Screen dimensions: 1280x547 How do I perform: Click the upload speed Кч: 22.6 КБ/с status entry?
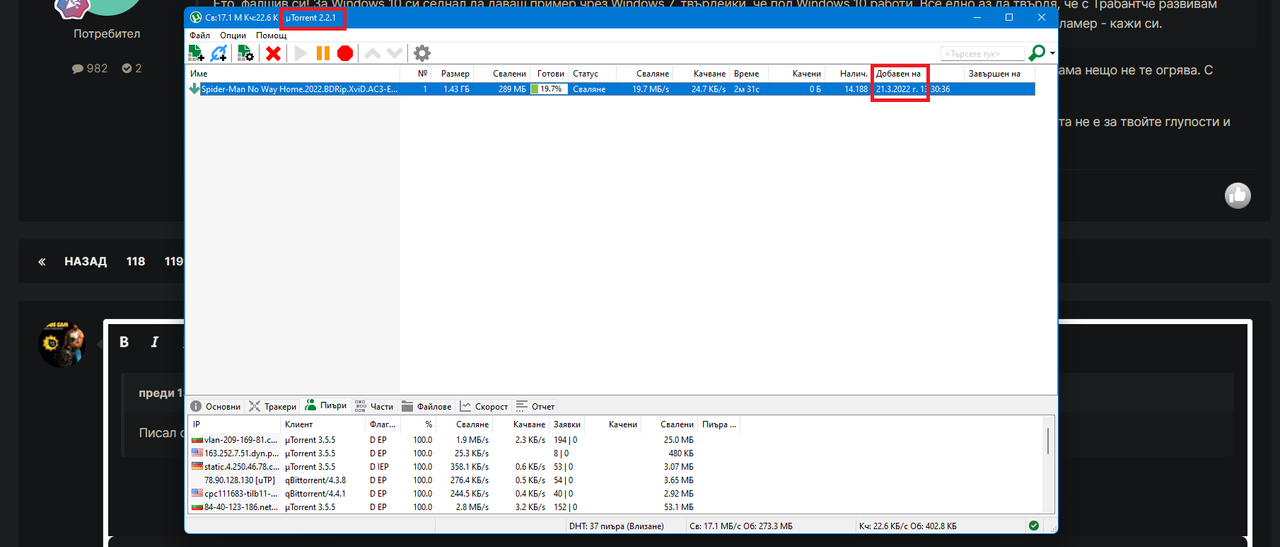908,525
